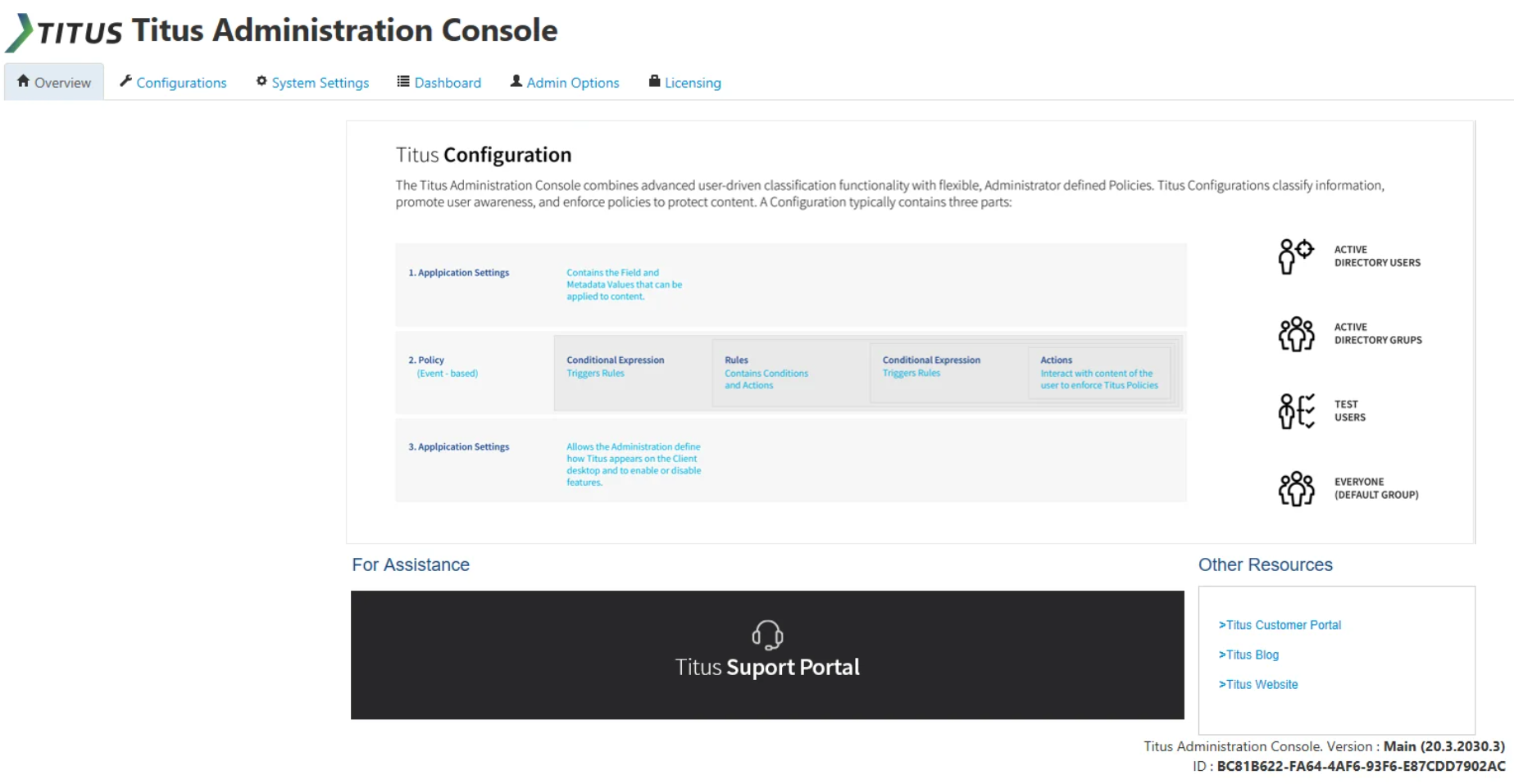This screenshot has width=1514, height=784.
Task: Click the 'ACTIVE DIRECTORY GRUPS' label
Action: click(1378, 333)
